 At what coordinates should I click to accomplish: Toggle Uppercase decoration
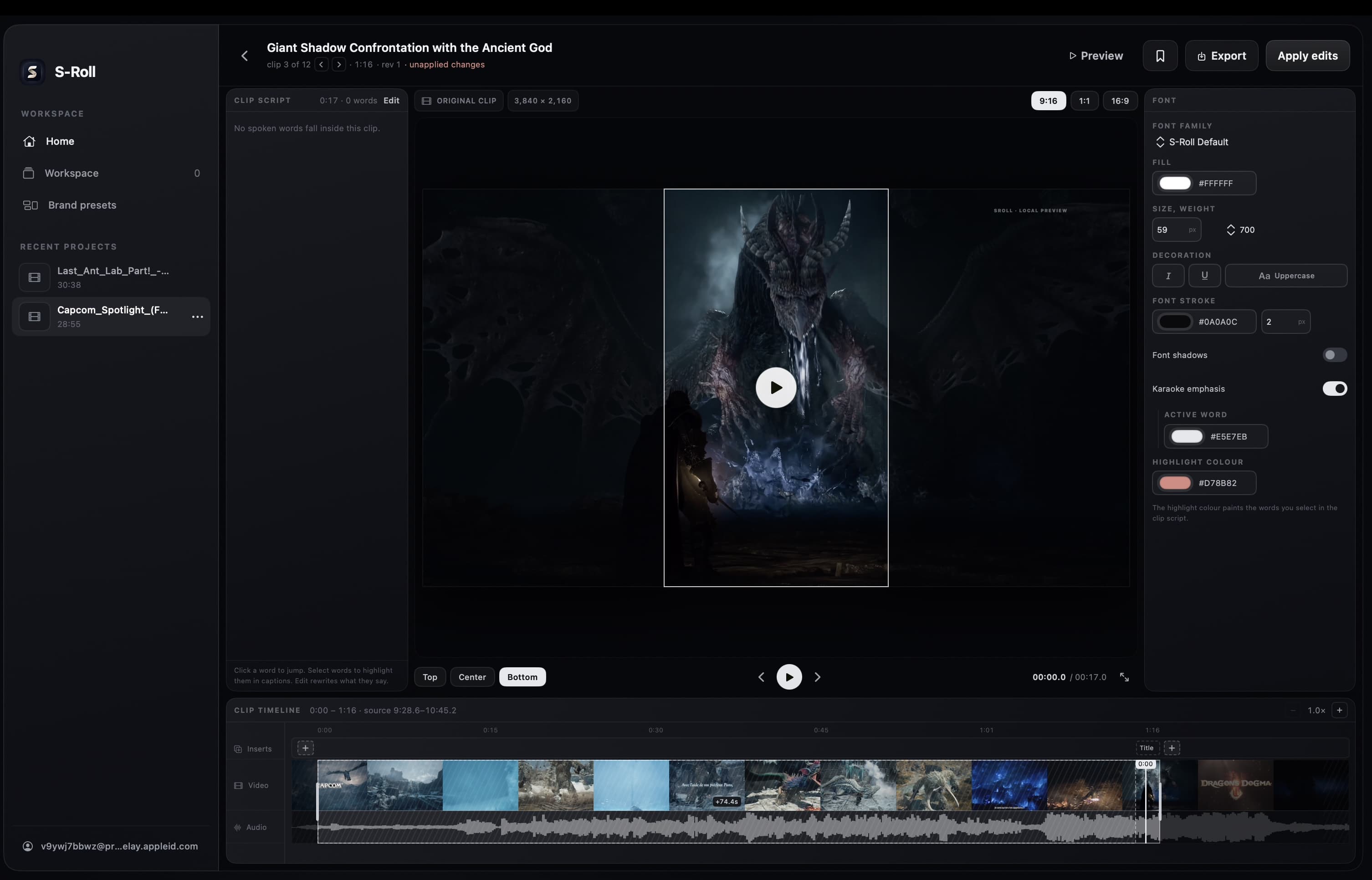point(1286,276)
